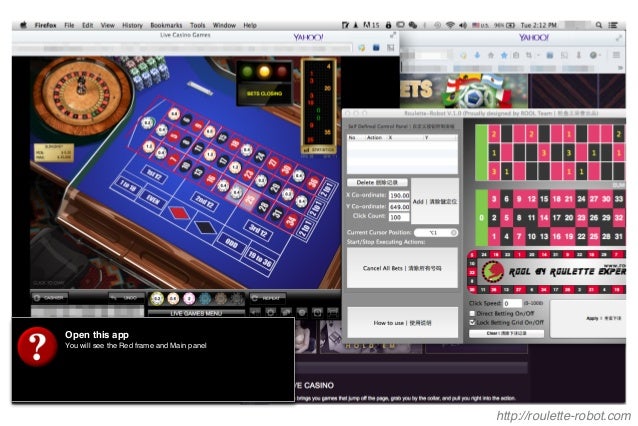
Task: Select the 0.5 casino chip
Action: coord(173,299)
